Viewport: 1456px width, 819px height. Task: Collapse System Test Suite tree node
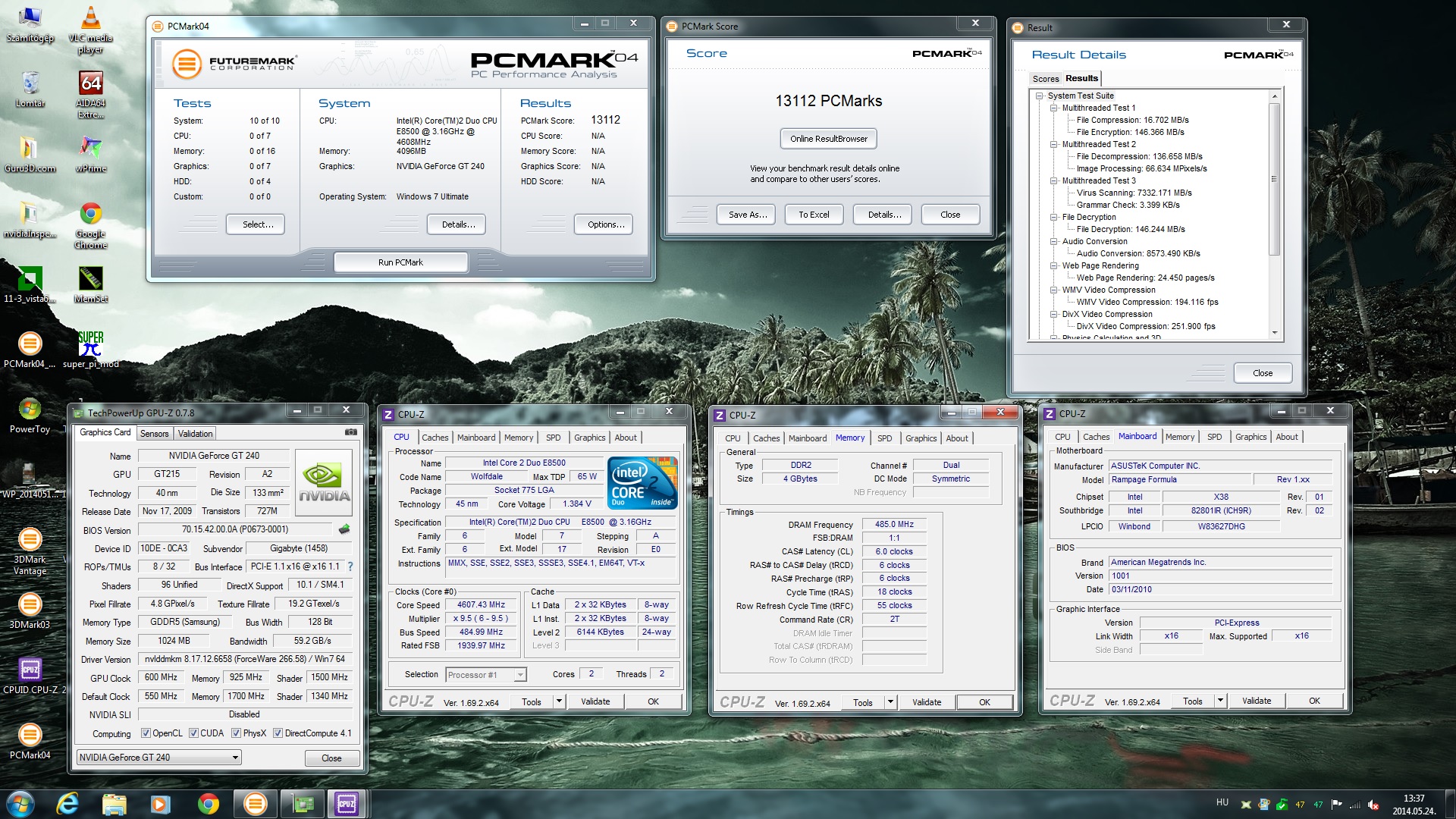pyautogui.click(x=1040, y=96)
